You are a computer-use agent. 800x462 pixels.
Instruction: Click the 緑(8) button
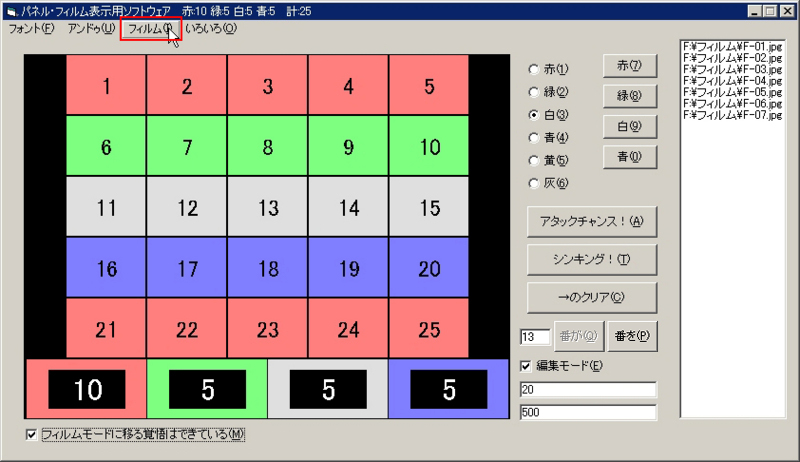point(630,96)
